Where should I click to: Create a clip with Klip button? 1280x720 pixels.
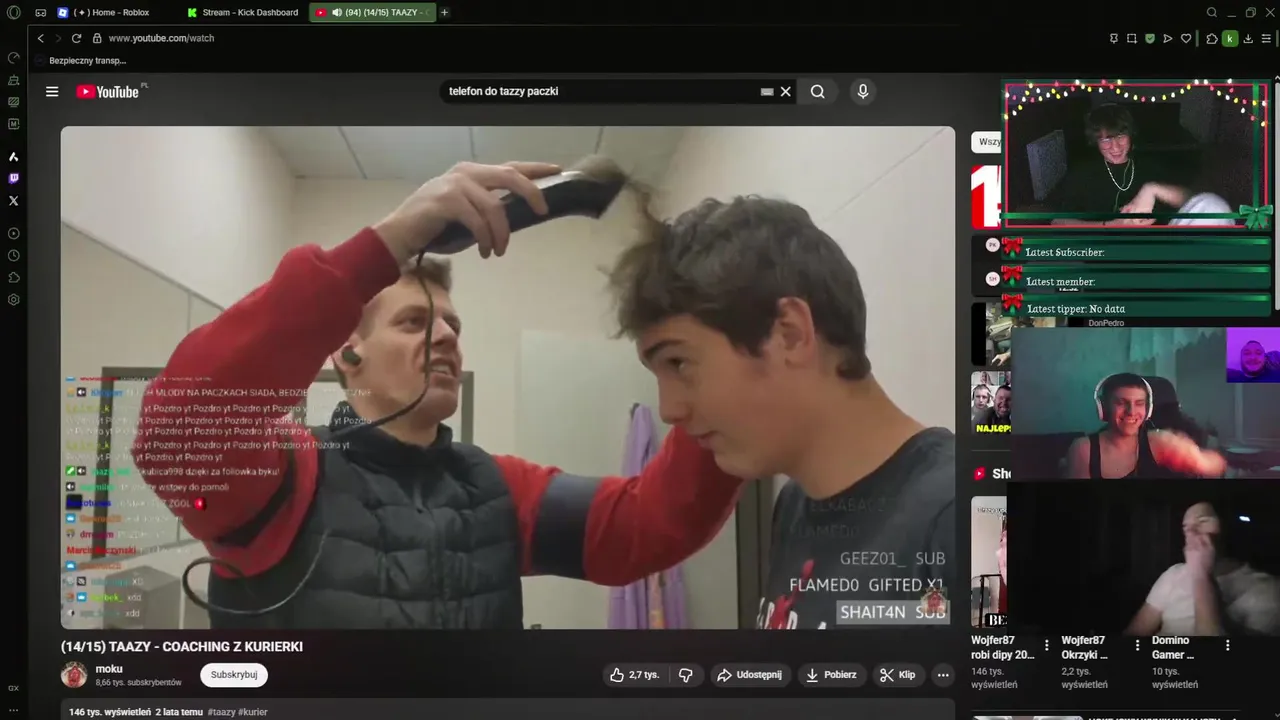[898, 675]
